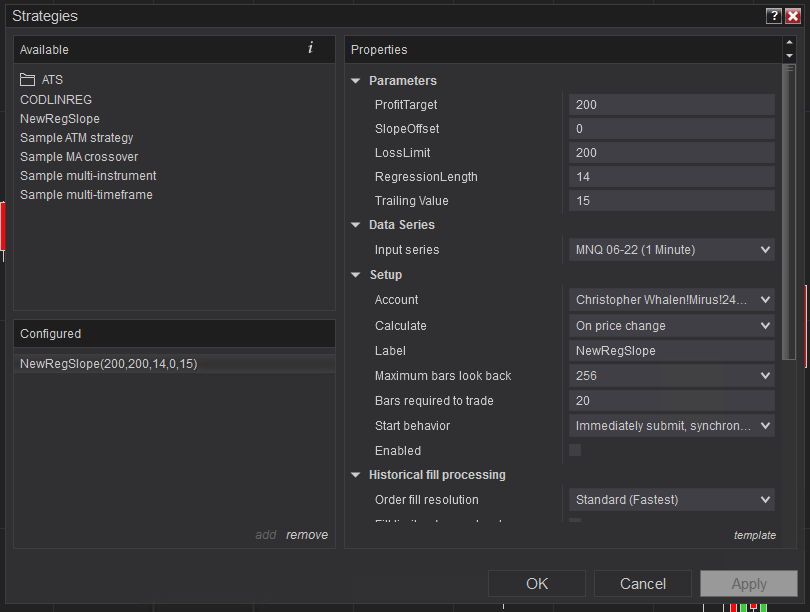The height and width of the screenshot is (612, 810).
Task: Select NewRegSlope in Available list
Action: 60,119
